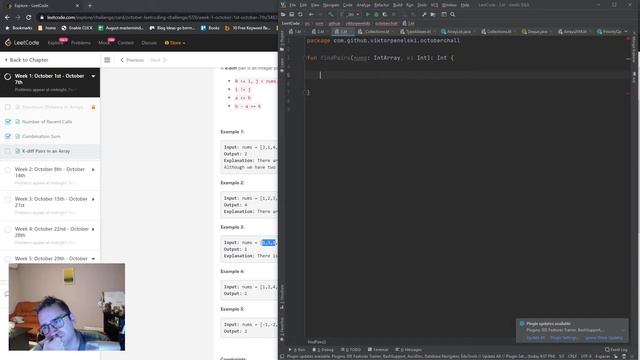
Task: Open the Contest page on LeetCode
Action: coord(125,43)
